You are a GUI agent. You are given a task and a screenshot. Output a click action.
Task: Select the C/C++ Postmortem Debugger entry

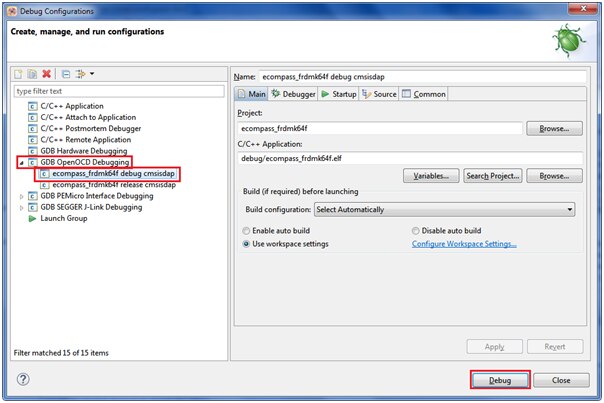click(91, 128)
